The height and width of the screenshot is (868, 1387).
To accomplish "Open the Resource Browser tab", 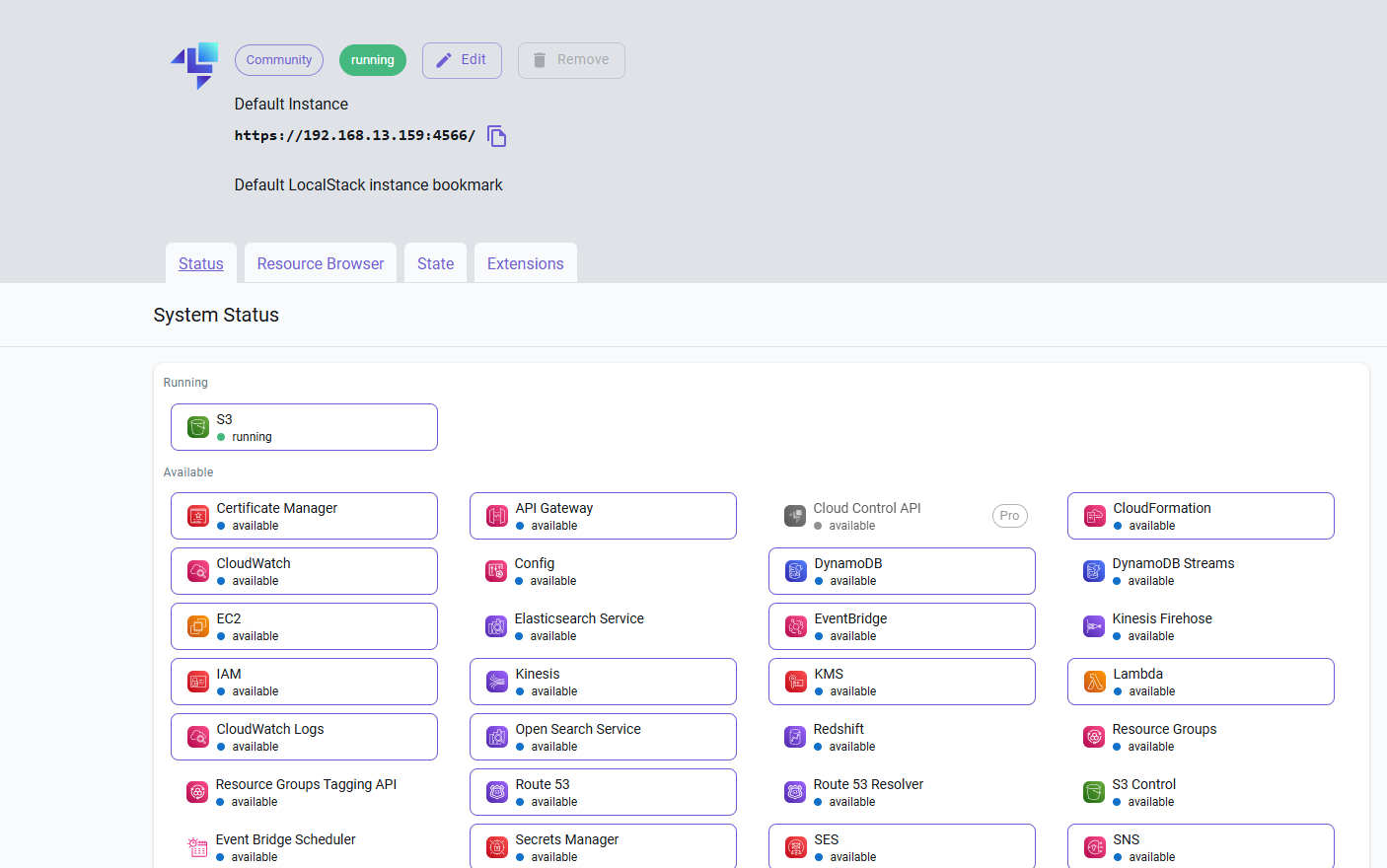I will [321, 263].
